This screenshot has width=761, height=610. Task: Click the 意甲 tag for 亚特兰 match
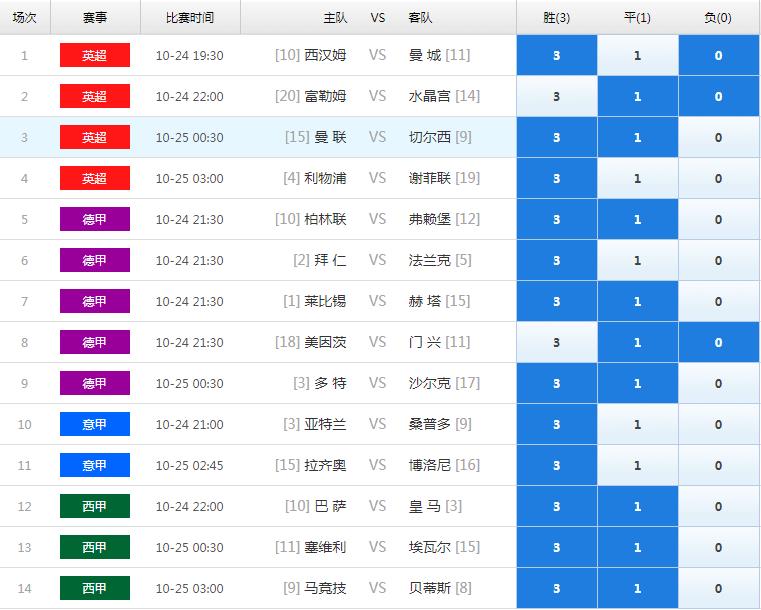click(95, 424)
